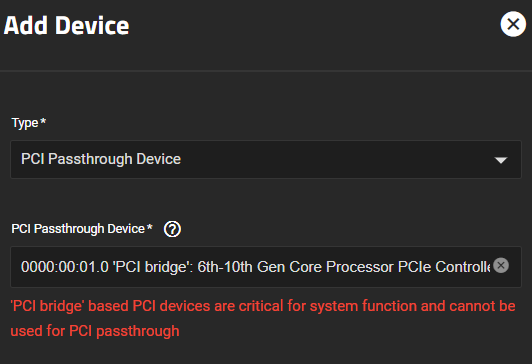Open the Type selector showing PCI Passthrough Device

[x=266, y=159]
